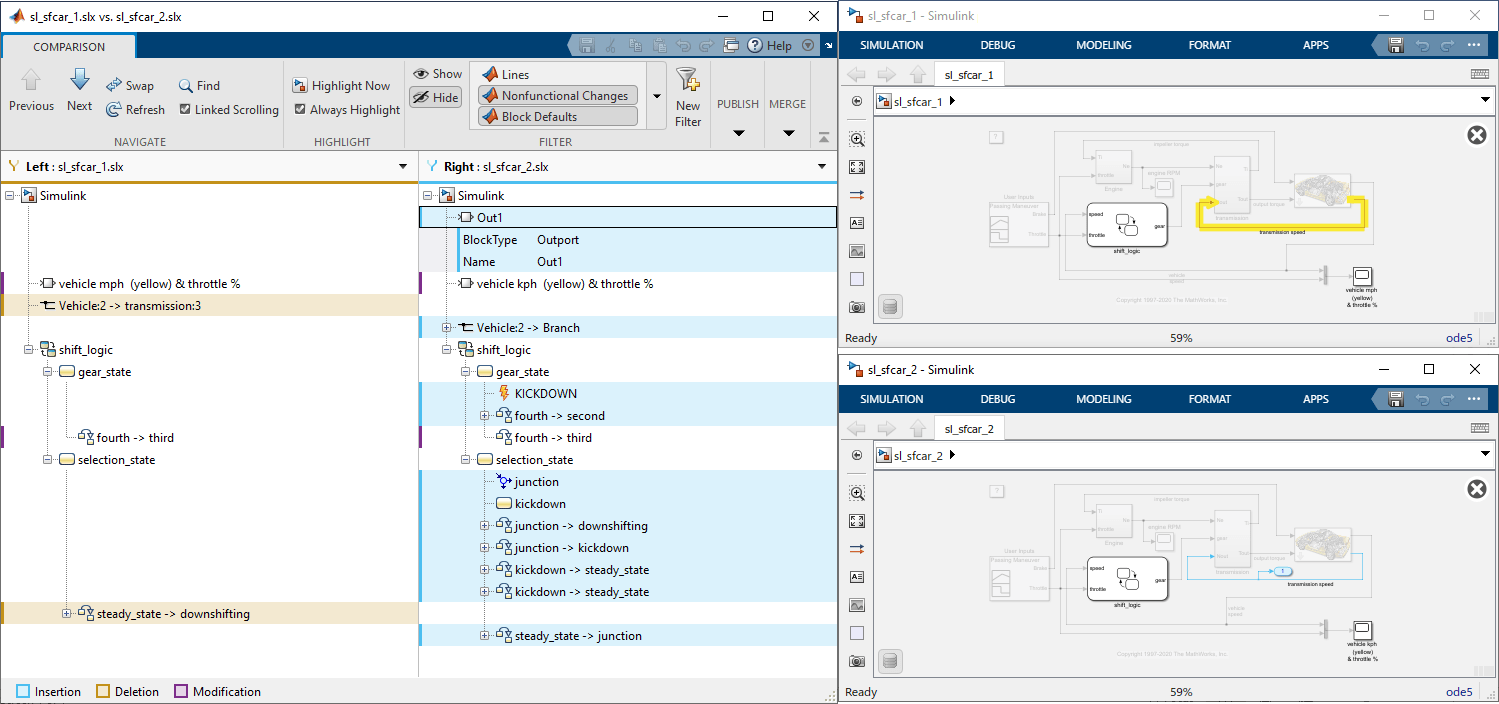Expand the PUBLISH dropdown arrow

point(739,133)
